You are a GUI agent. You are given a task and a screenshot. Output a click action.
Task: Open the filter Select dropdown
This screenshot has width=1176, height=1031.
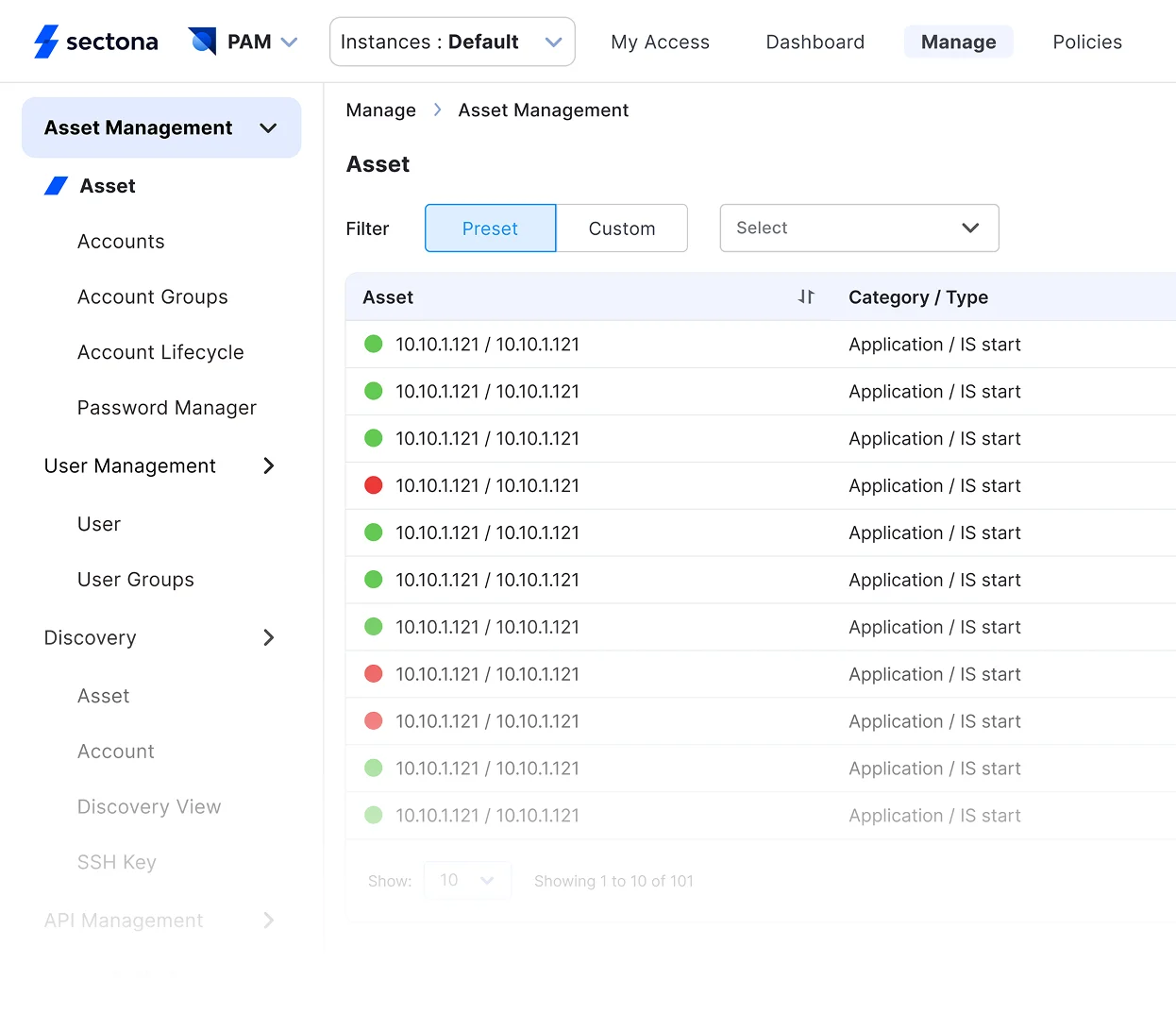(x=859, y=228)
